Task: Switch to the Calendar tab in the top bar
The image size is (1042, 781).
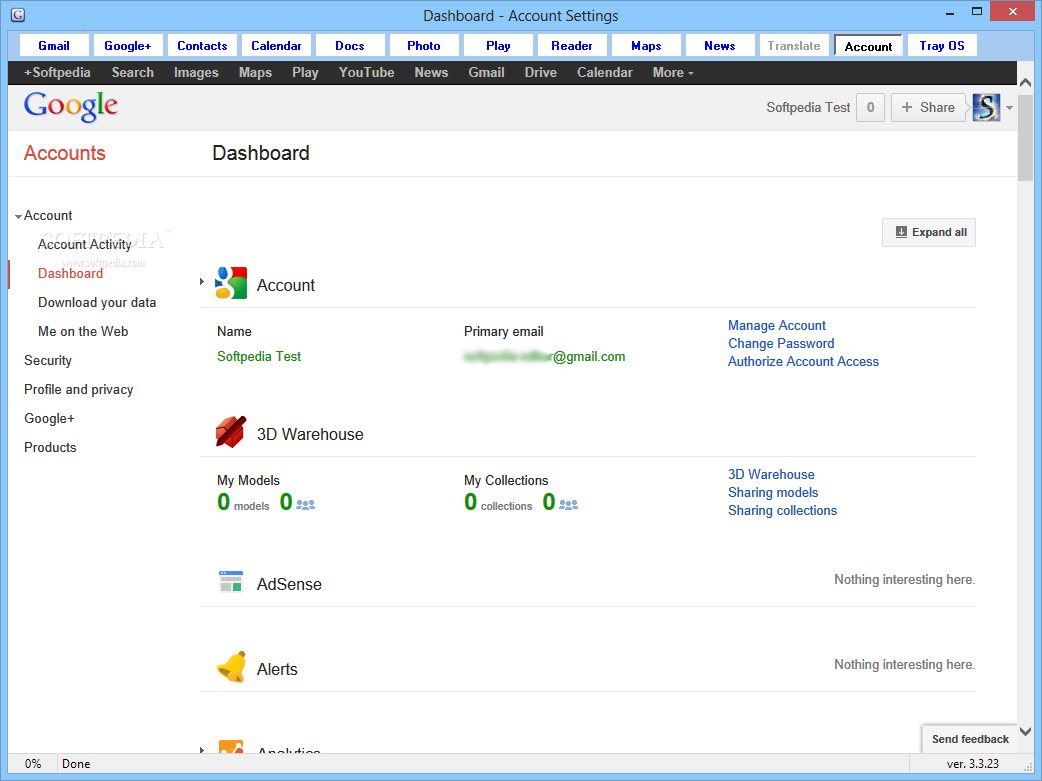Action: pyautogui.click(x=276, y=46)
